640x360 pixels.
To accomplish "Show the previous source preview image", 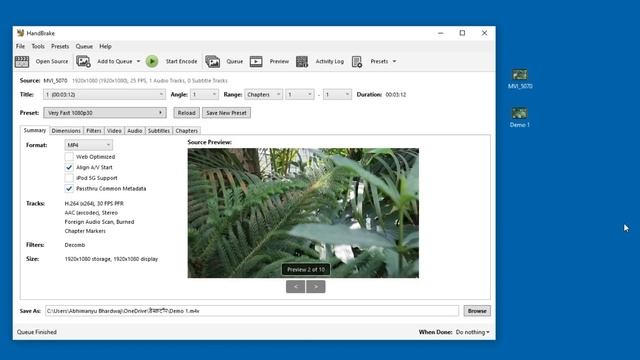I will [x=296, y=287].
